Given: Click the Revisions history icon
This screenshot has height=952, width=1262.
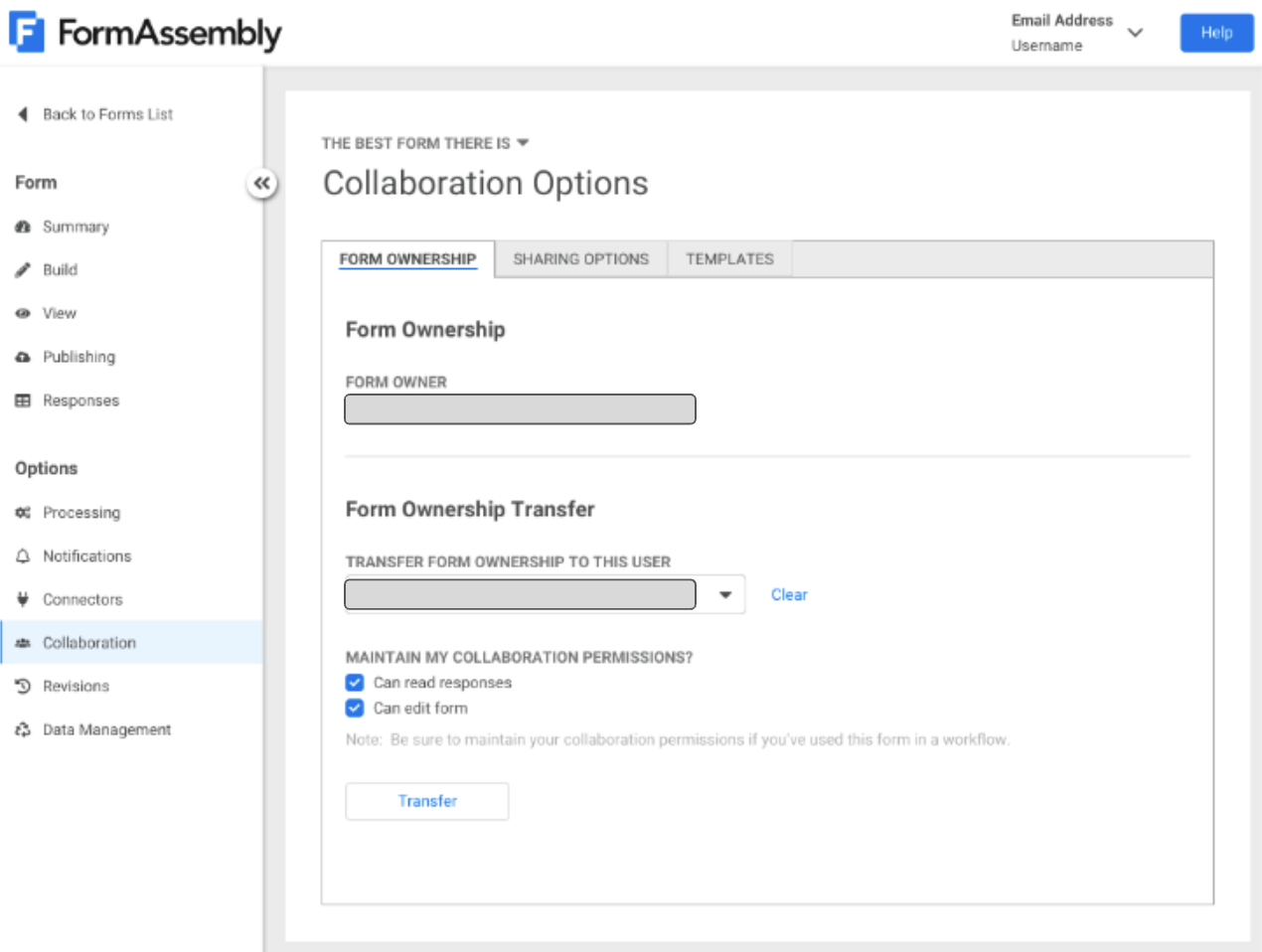Looking at the screenshot, I should (23, 686).
